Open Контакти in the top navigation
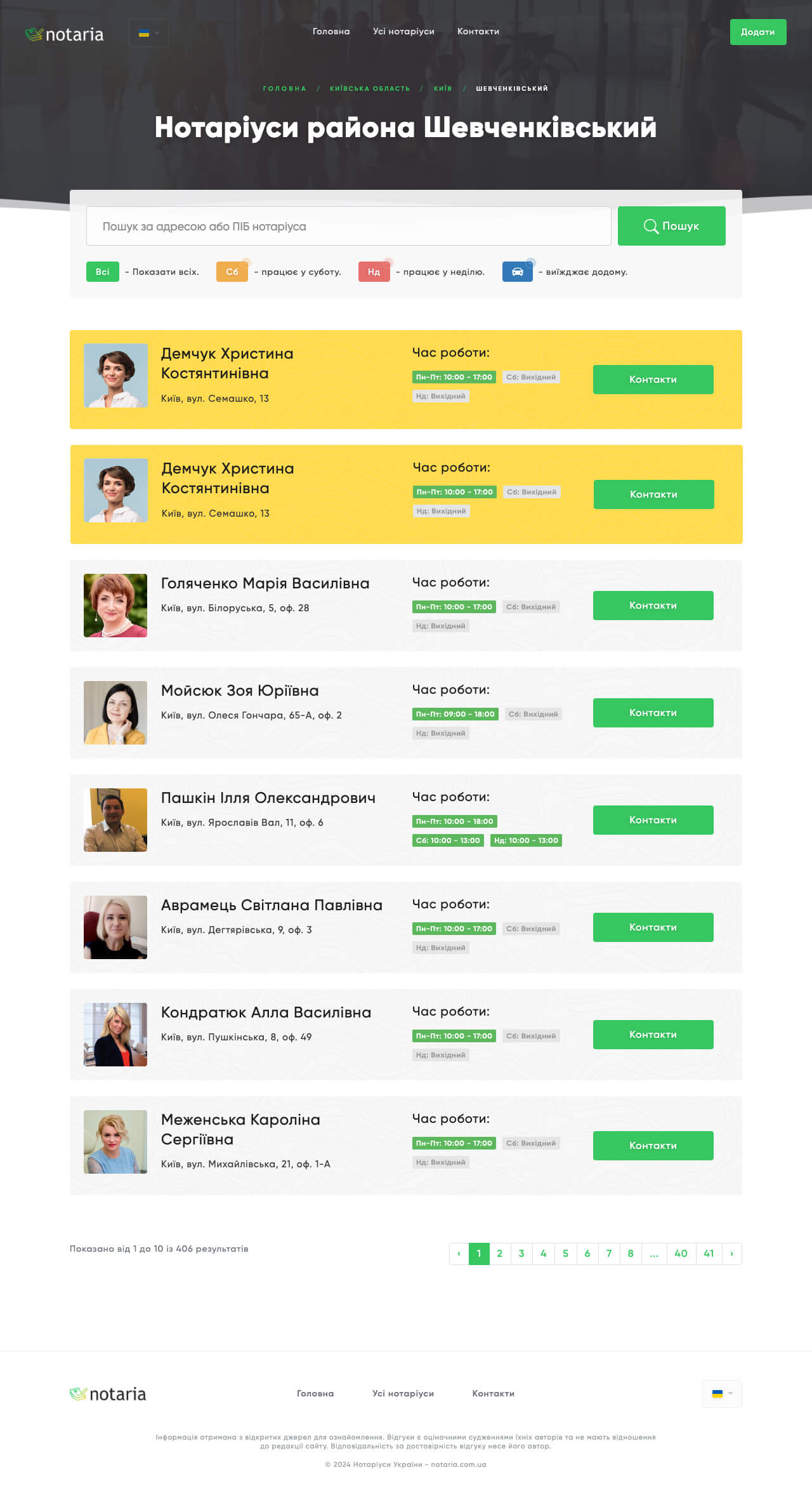The image size is (812, 1498). [x=478, y=31]
